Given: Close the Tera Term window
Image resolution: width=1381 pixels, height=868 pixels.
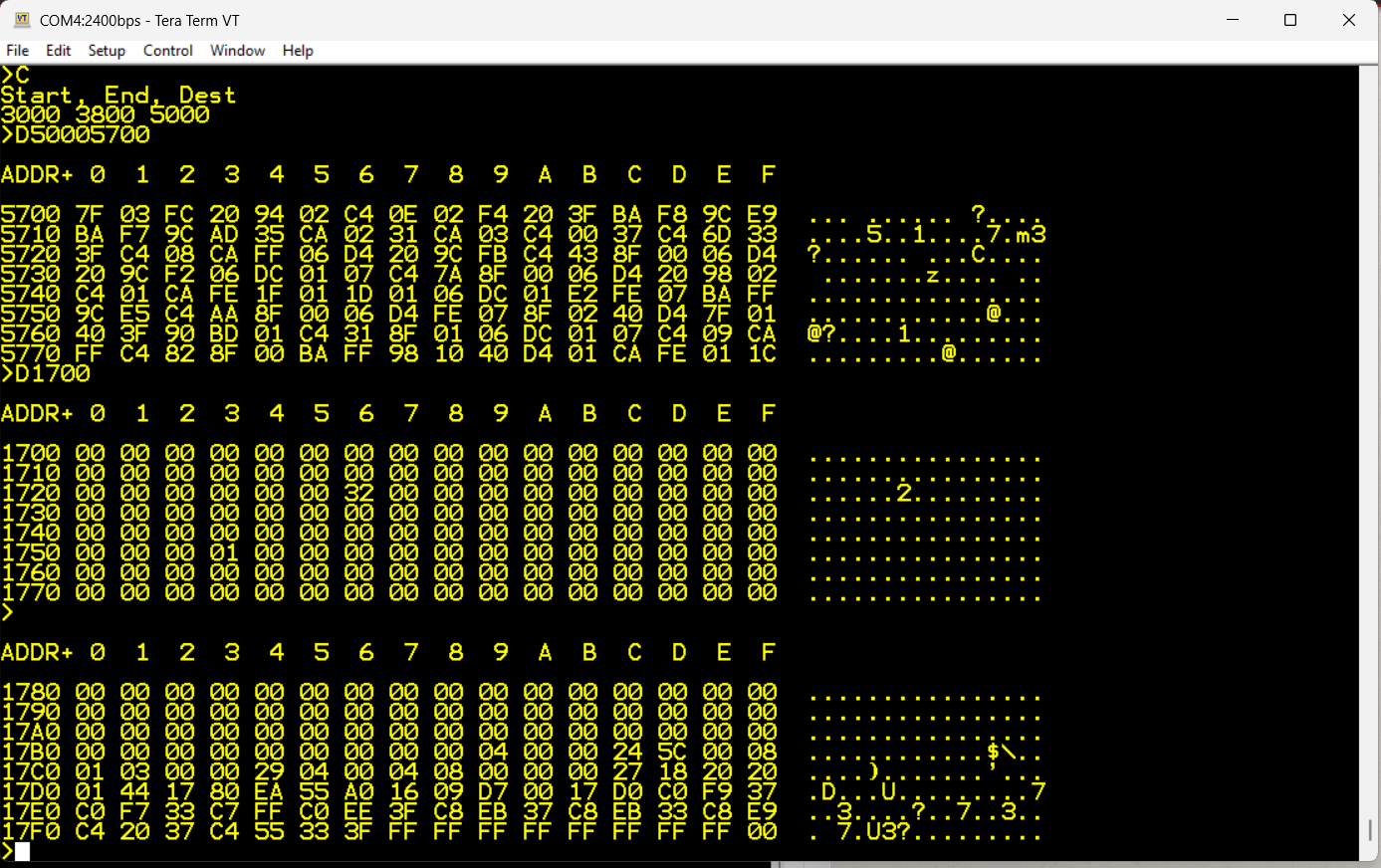Looking at the screenshot, I should (x=1349, y=20).
